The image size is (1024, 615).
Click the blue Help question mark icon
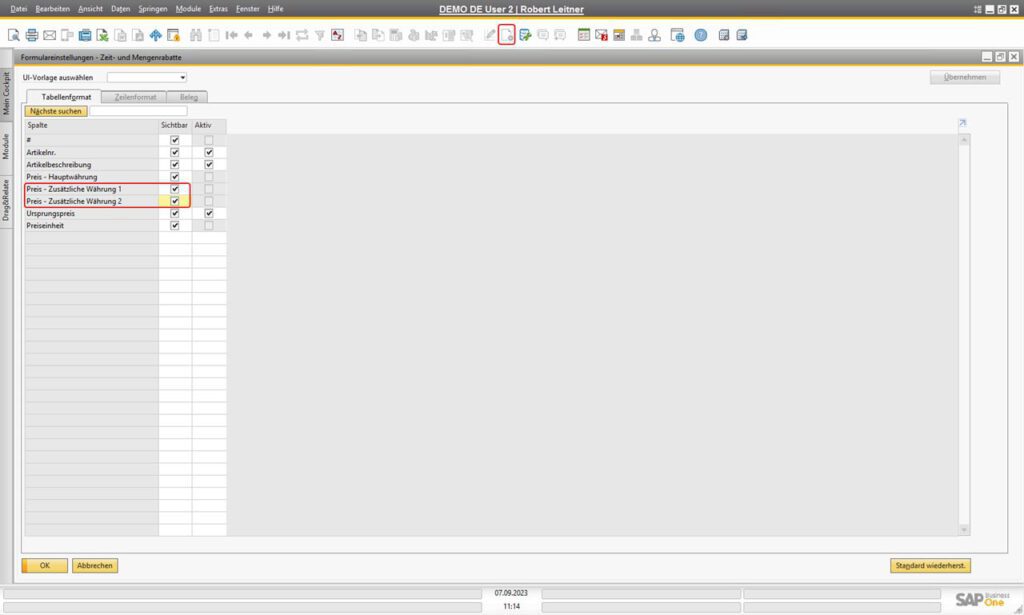(701, 35)
